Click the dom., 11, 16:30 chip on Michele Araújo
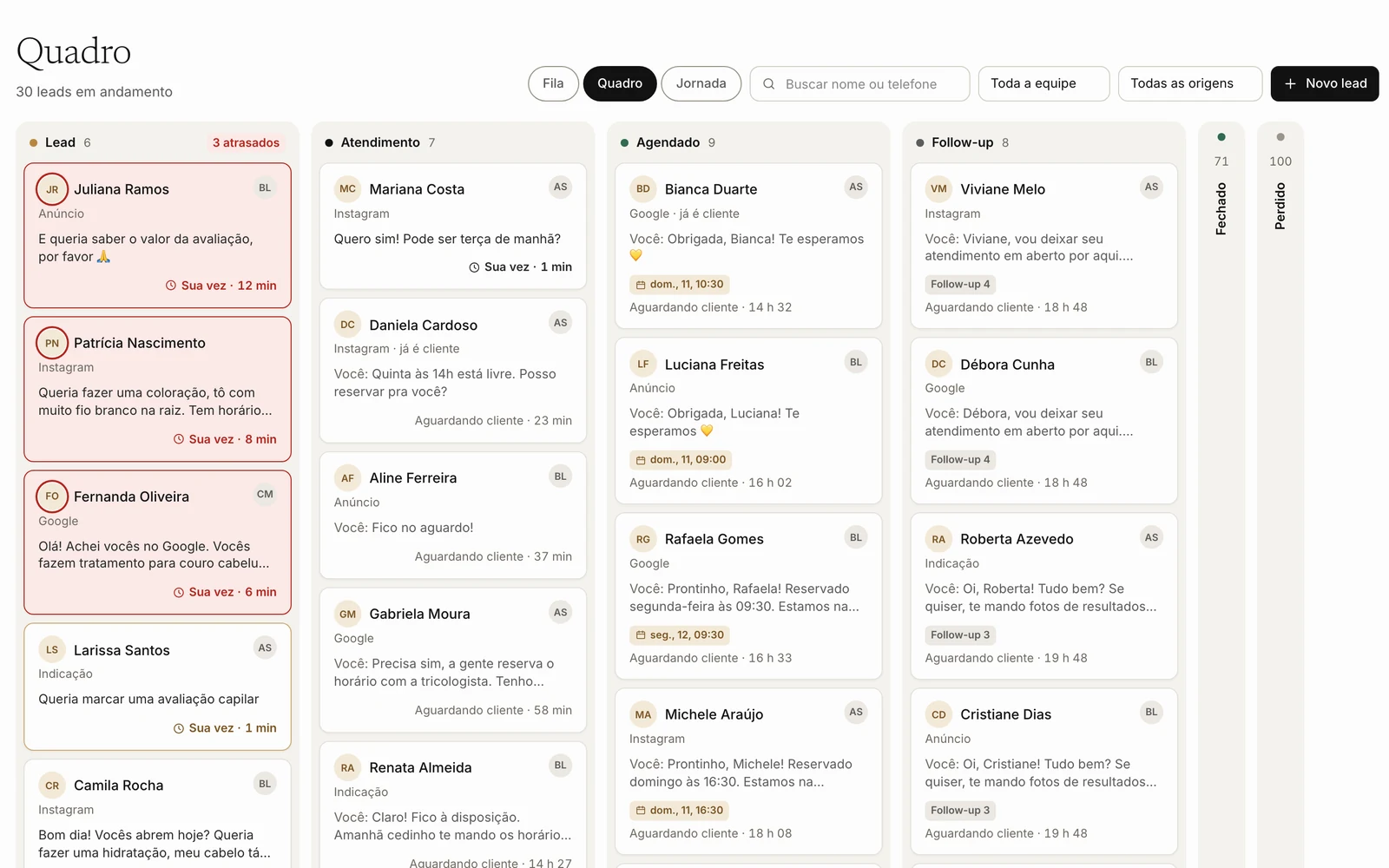Image resolution: width=1389 pixels, height=868 pixels. tap(680, 811)
